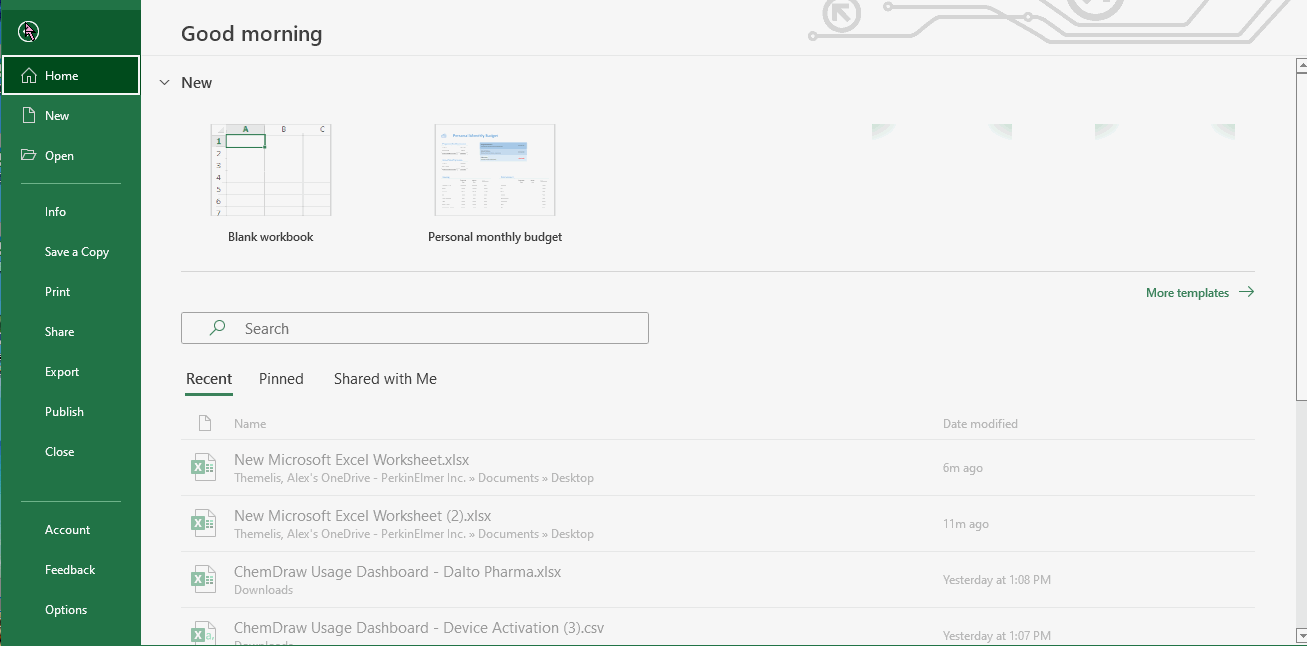Screen dimensions: 1307x646
Task: Go to the Share option
Action: click(x=59, y=332)
